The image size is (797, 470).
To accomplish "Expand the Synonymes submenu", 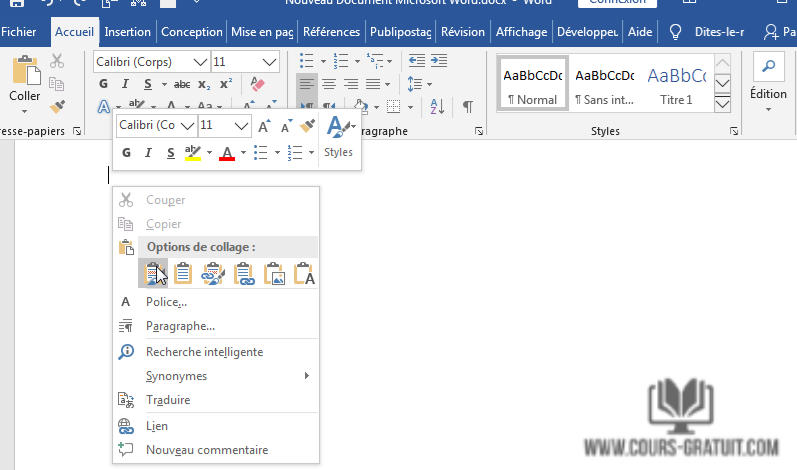I will [x=306, y=376].
